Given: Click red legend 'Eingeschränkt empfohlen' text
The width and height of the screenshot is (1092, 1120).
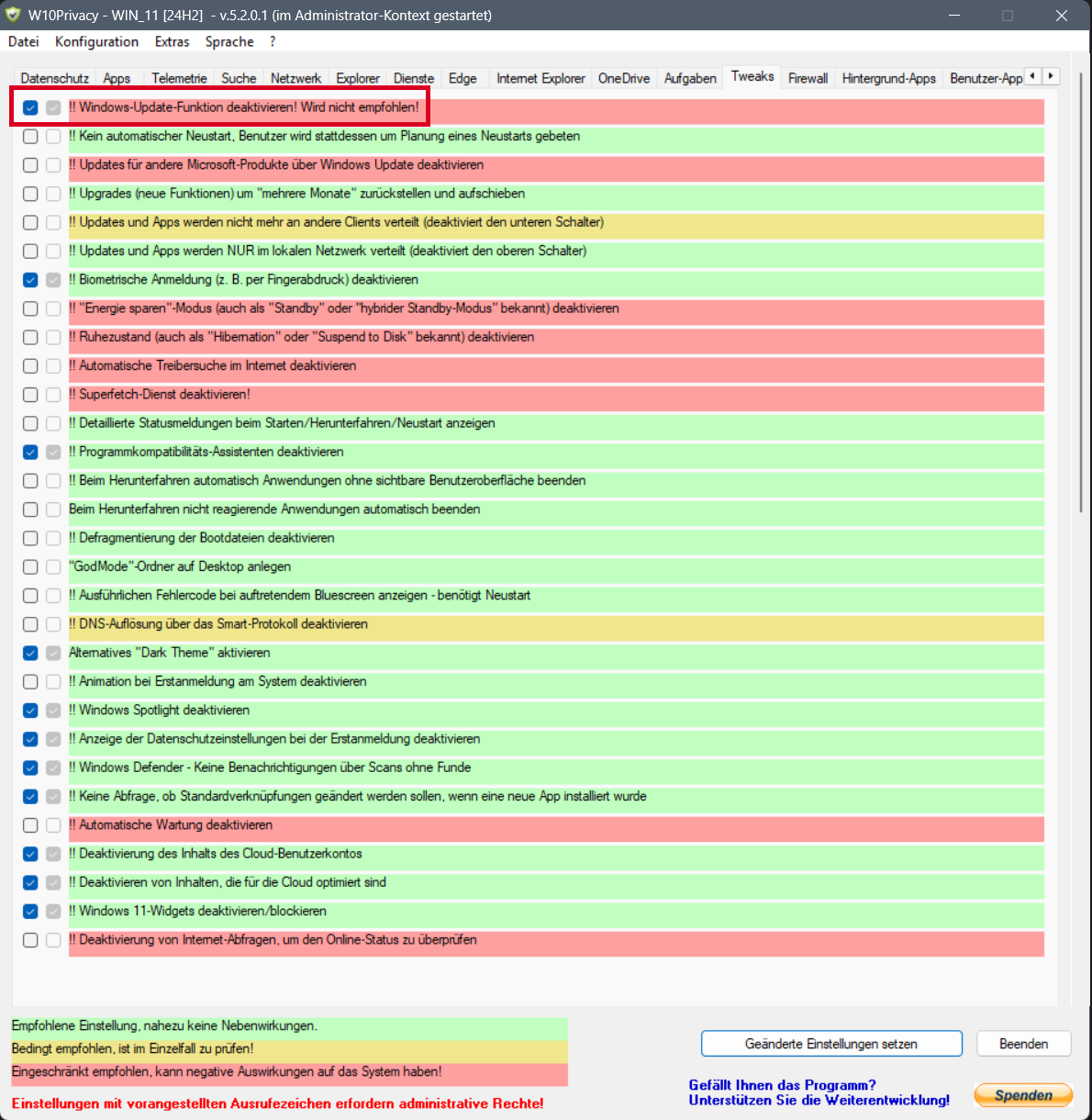Looking at the screenshot, I should pos(227,1071).
